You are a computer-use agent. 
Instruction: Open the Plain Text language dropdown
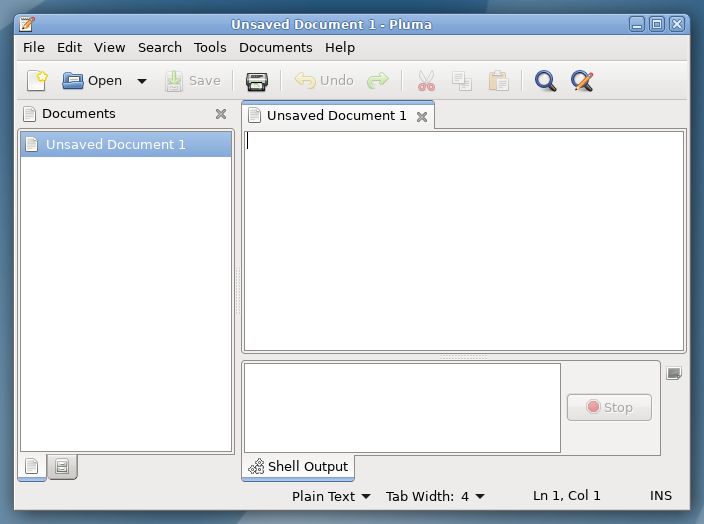click(331, 496)
